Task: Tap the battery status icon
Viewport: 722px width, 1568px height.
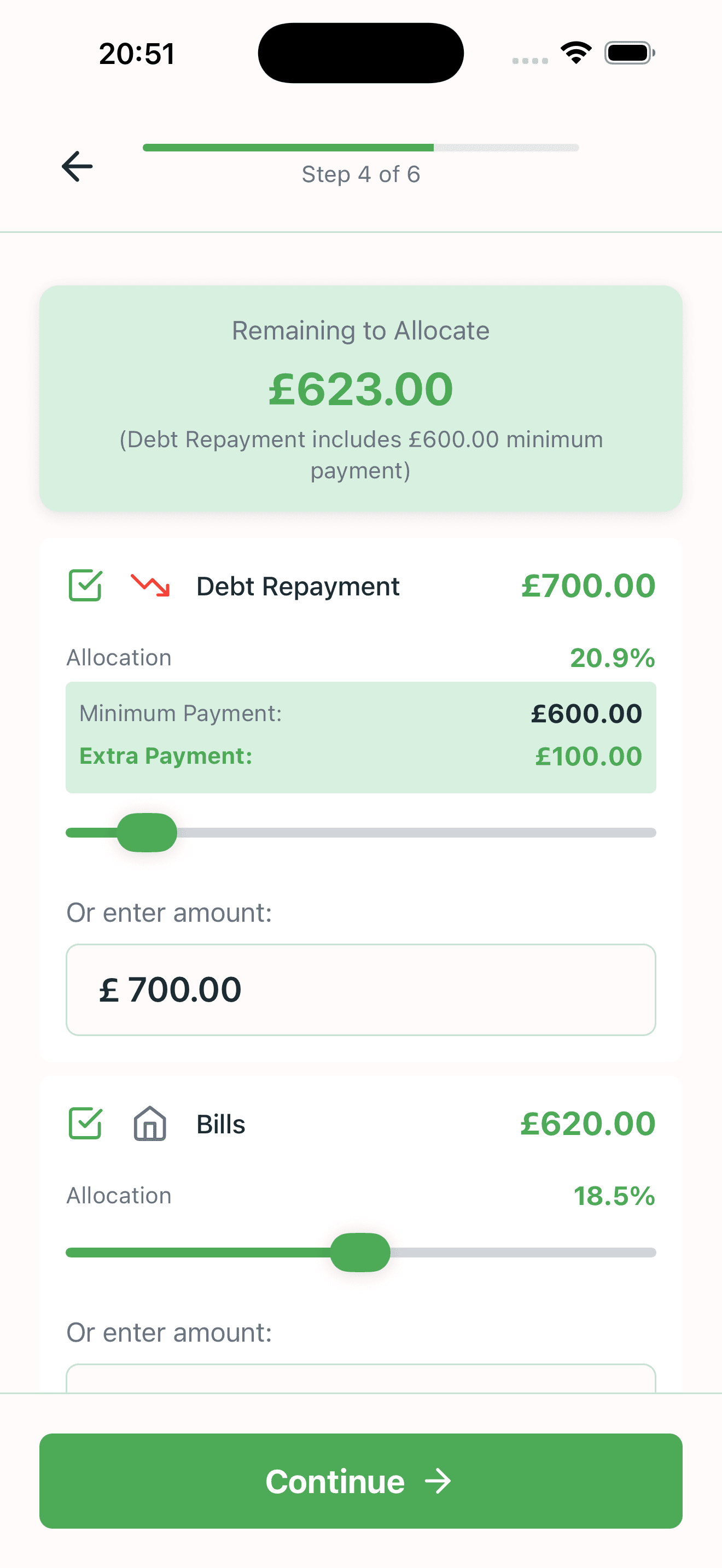Action: click(629, 53)
